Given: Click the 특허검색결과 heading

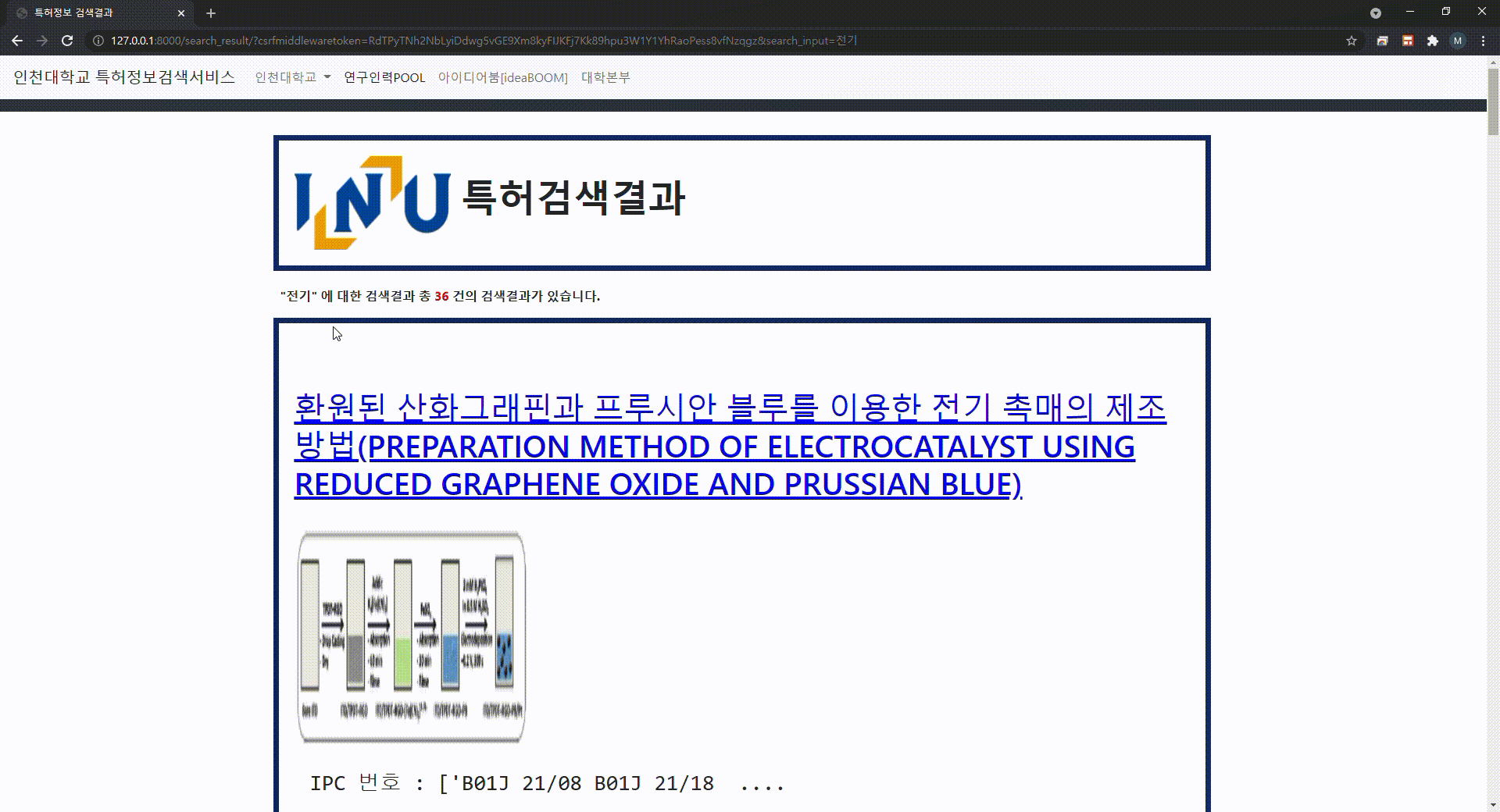Looking at the screenshot, I should pos(573,198).
